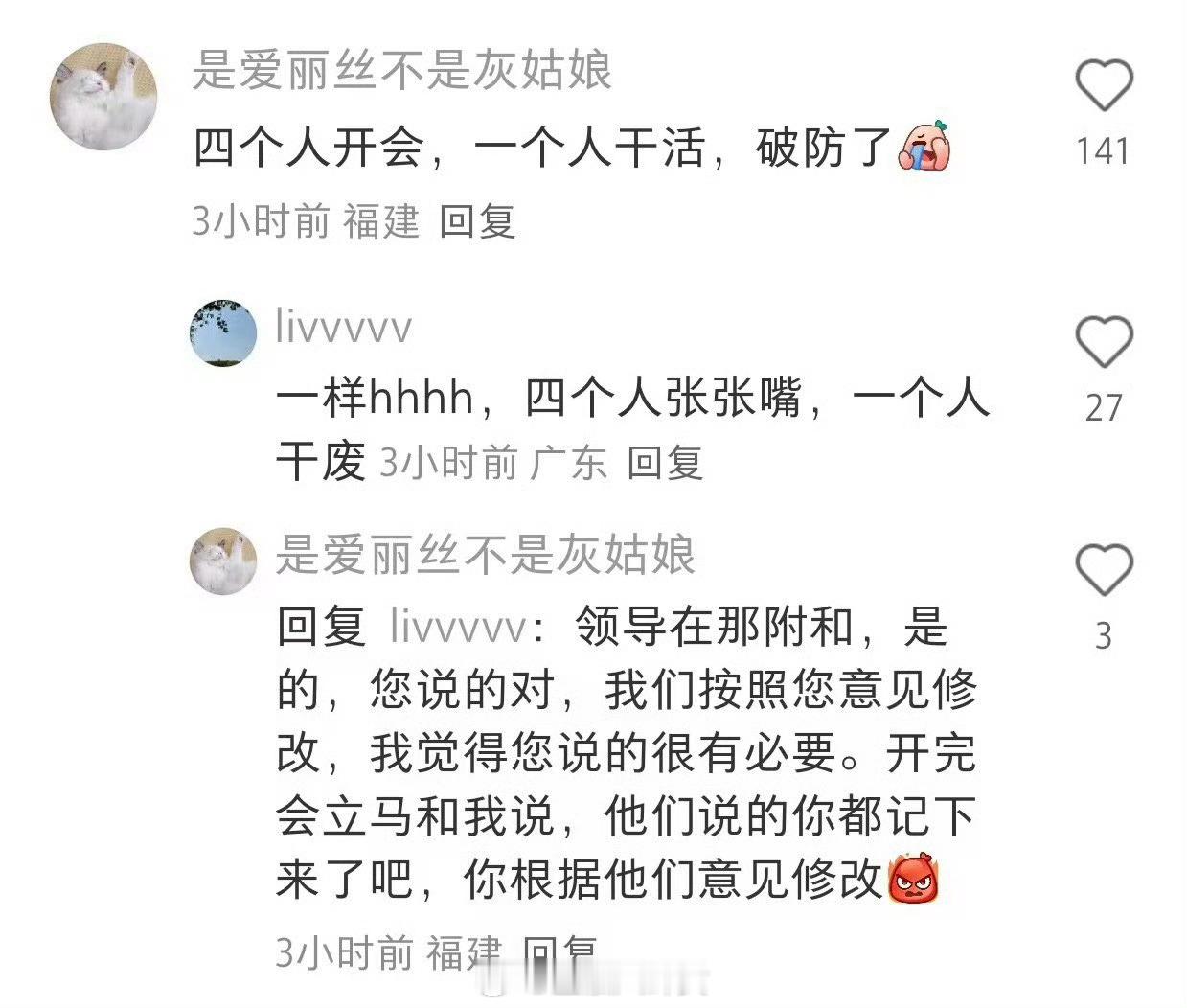This screenshot has width=1187, height=1008.
Task: Open livvvvv's sky profile picture
Action: click(223, 332)
